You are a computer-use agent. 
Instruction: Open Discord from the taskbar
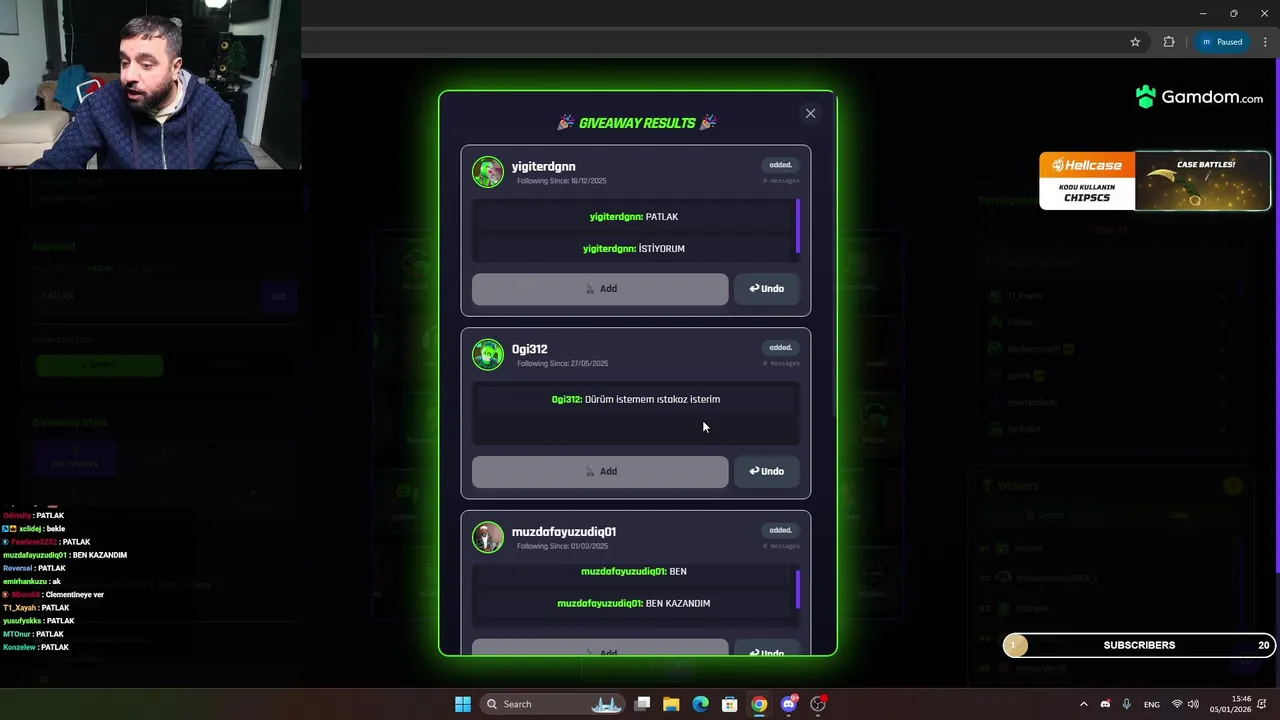point(789,704)
